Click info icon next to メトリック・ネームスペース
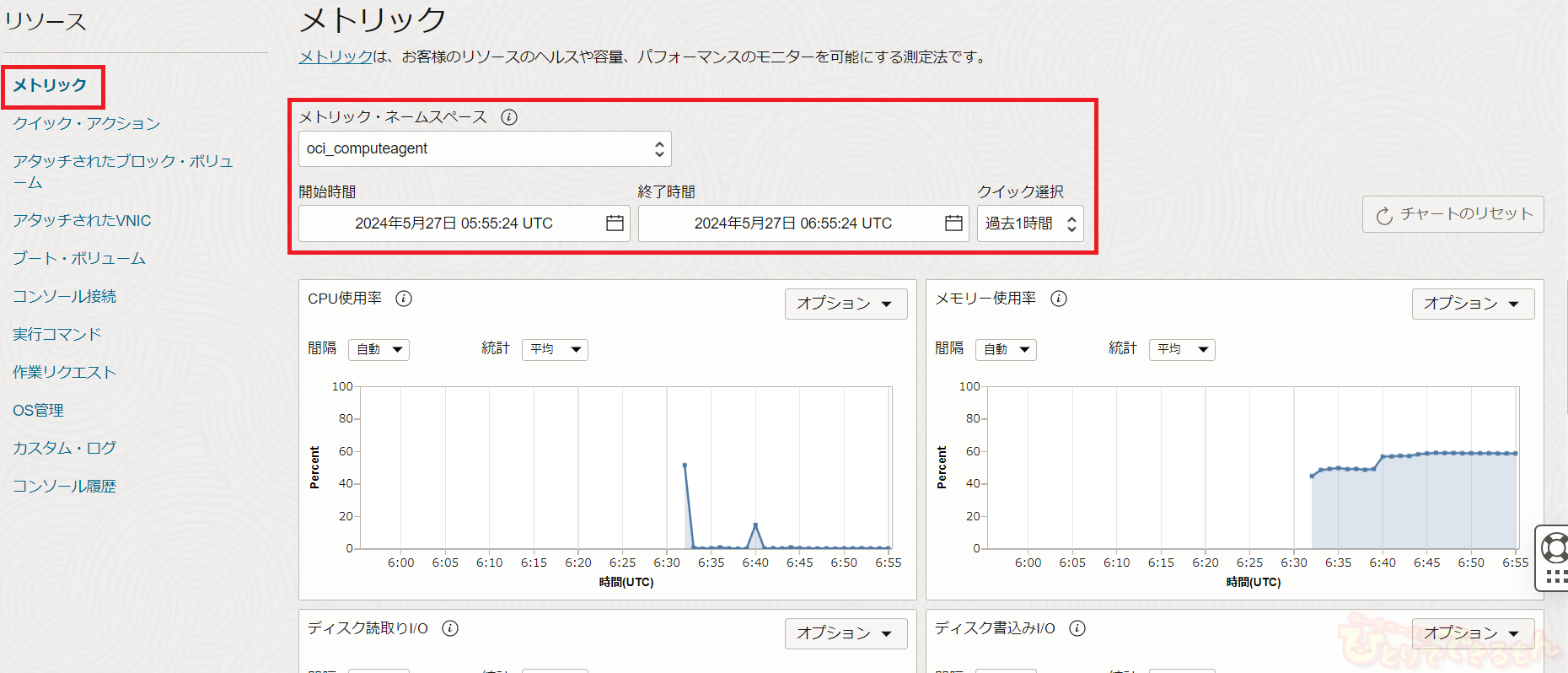The width and height of the screenshot is (1568, 673). pos(509,117)
